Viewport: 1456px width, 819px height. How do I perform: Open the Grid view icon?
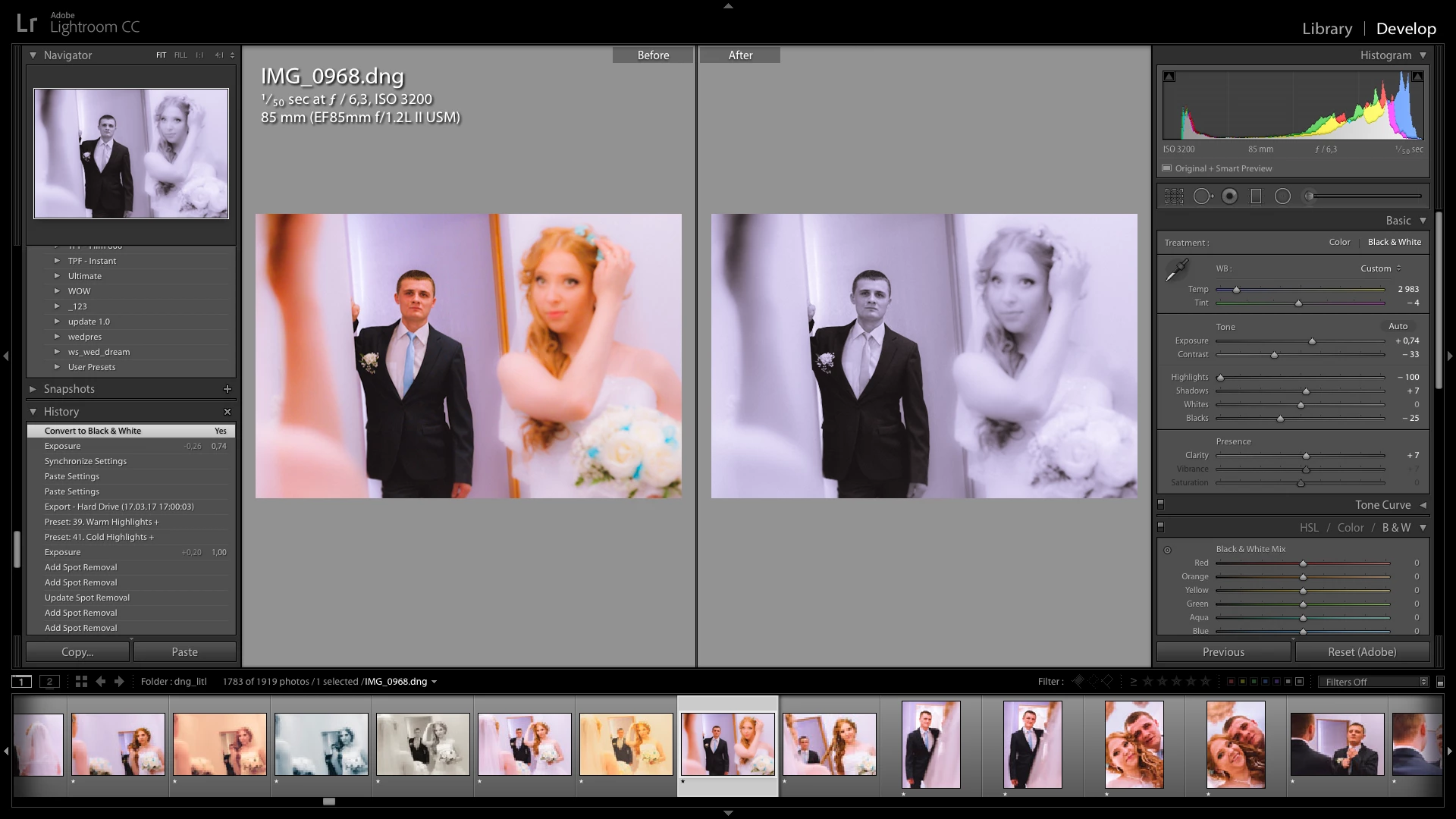[81, 682]
